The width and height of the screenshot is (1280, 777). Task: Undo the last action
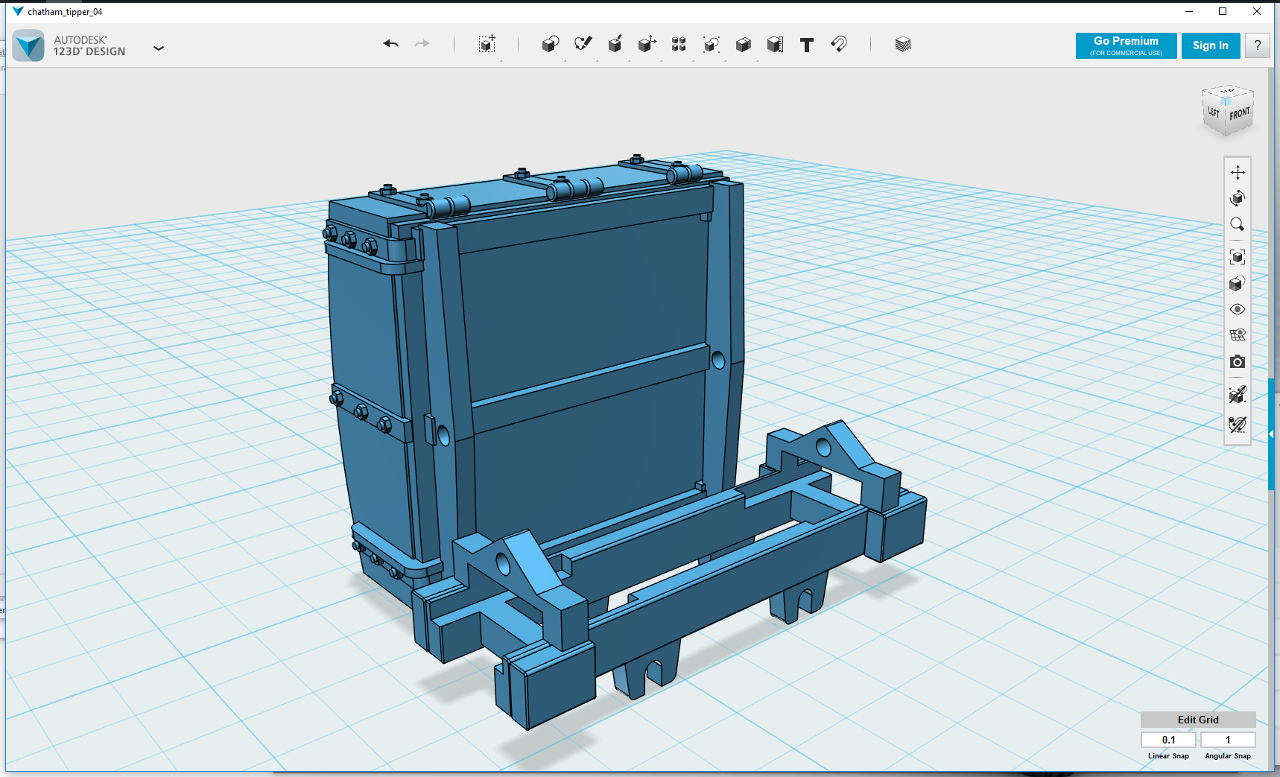click(x=391, y=44)
